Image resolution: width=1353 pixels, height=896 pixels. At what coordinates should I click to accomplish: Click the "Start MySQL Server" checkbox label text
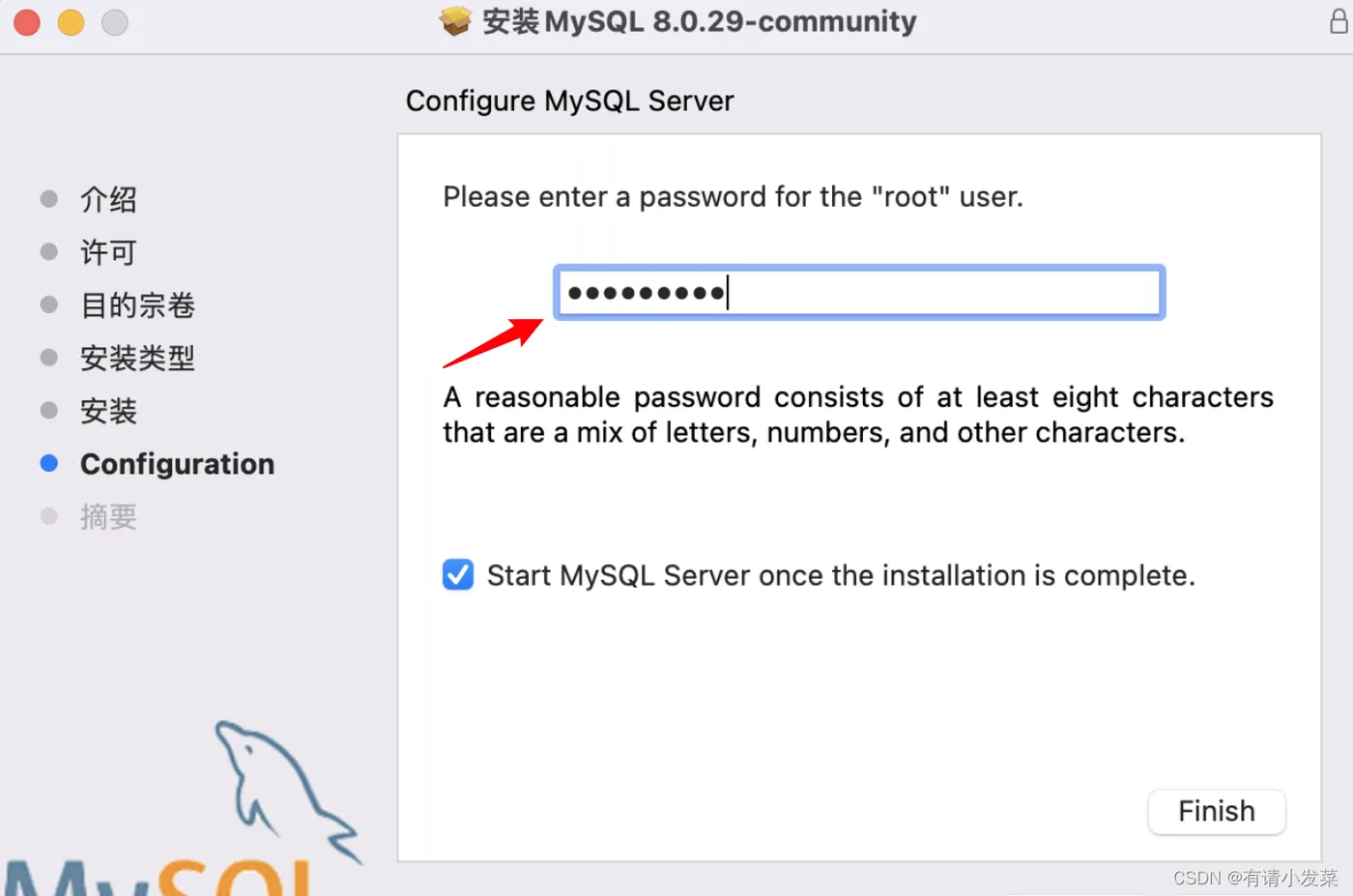841,576
